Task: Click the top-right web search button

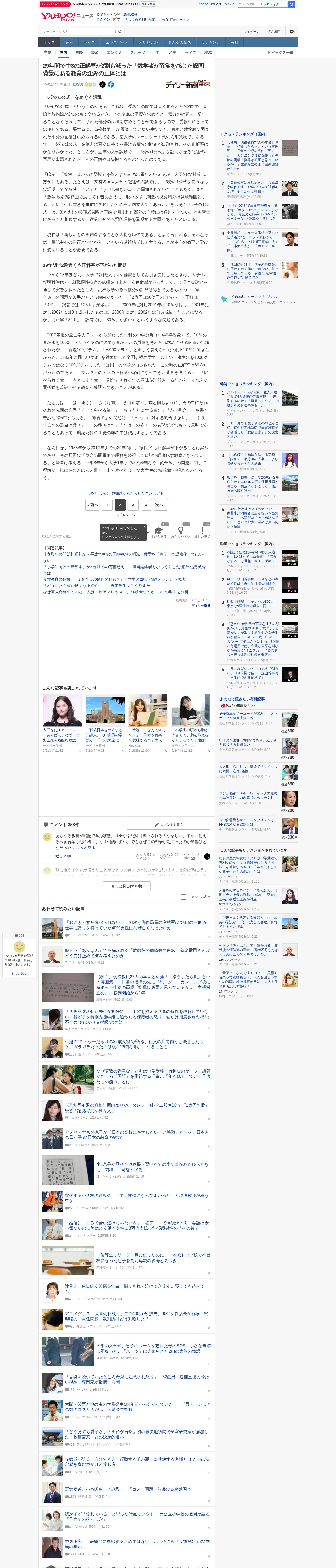Action: point(292,4)
